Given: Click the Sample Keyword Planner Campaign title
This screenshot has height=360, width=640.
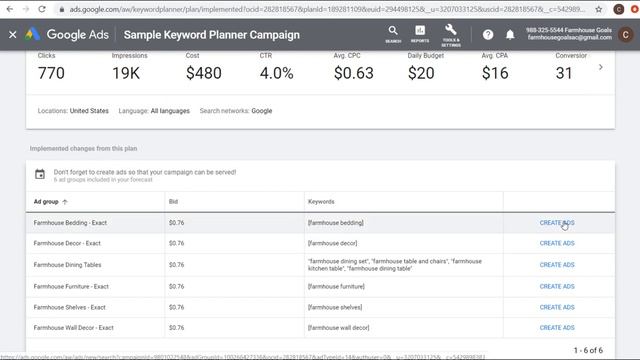Looking at the screenshot, I should pyautogui.click(x=212, y=35).
